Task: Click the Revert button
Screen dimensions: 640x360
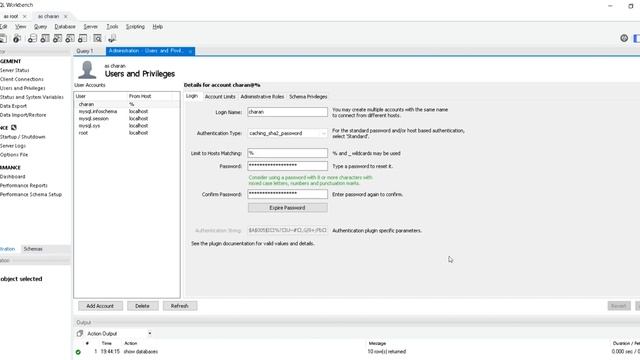Action: 619,306
